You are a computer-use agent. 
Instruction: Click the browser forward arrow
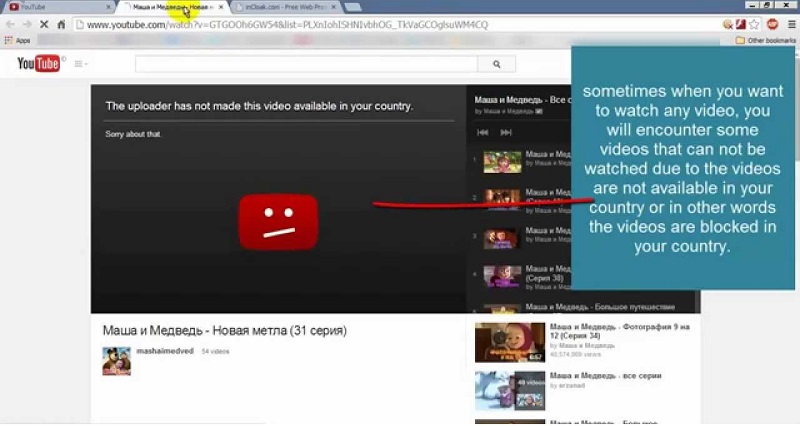(27, 24)
